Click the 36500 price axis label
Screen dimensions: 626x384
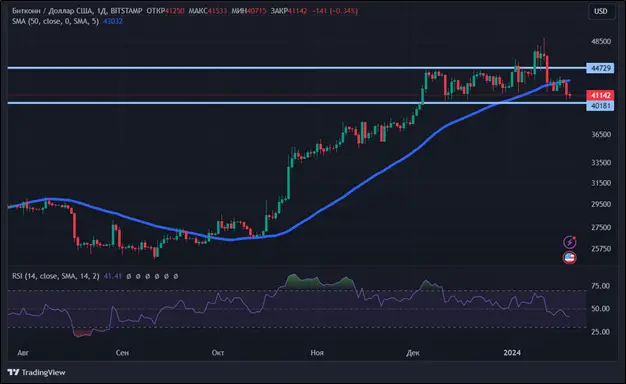(x=601, y=135)
